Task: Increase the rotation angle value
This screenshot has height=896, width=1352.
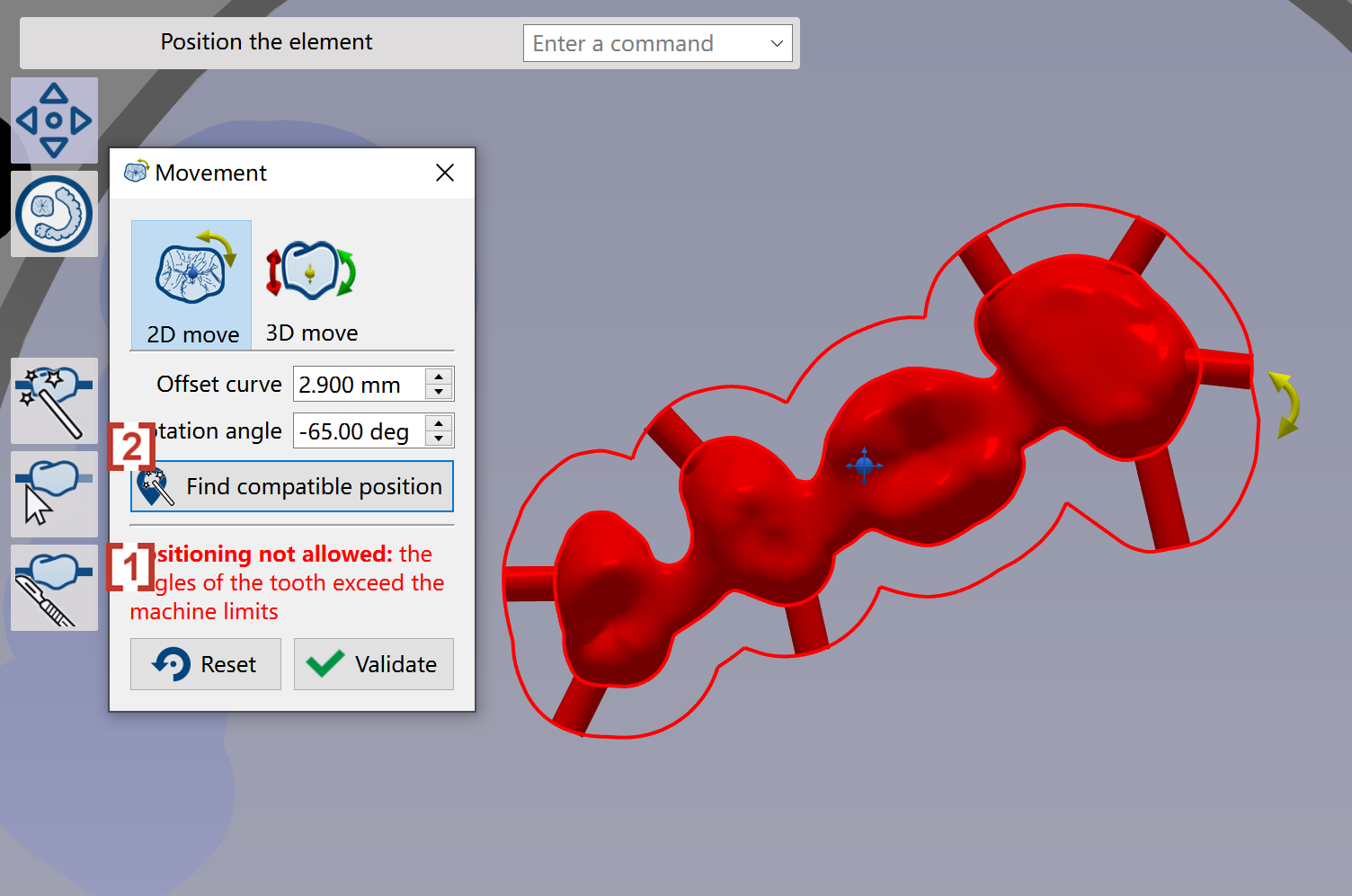Action: point(439,423)
